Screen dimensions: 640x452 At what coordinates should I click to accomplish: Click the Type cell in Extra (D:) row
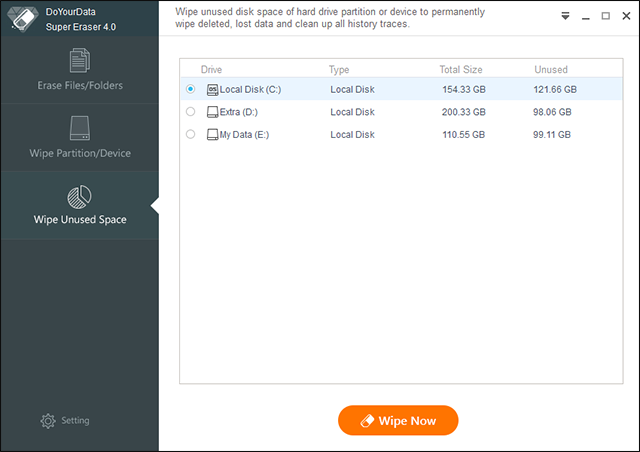pos(352,112)
